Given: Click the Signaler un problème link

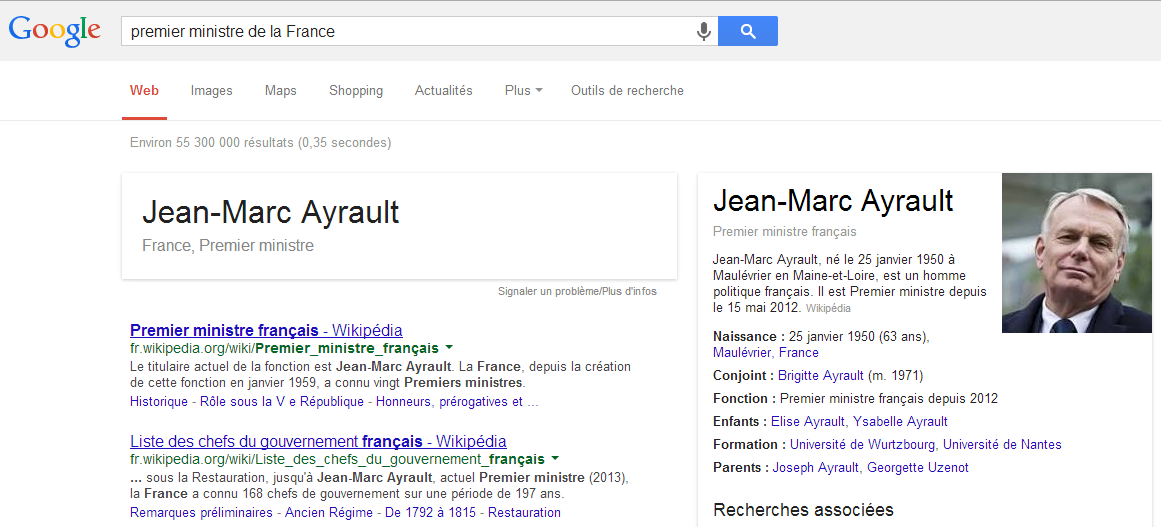Looking at the screenshot, I should coord(547,292).
